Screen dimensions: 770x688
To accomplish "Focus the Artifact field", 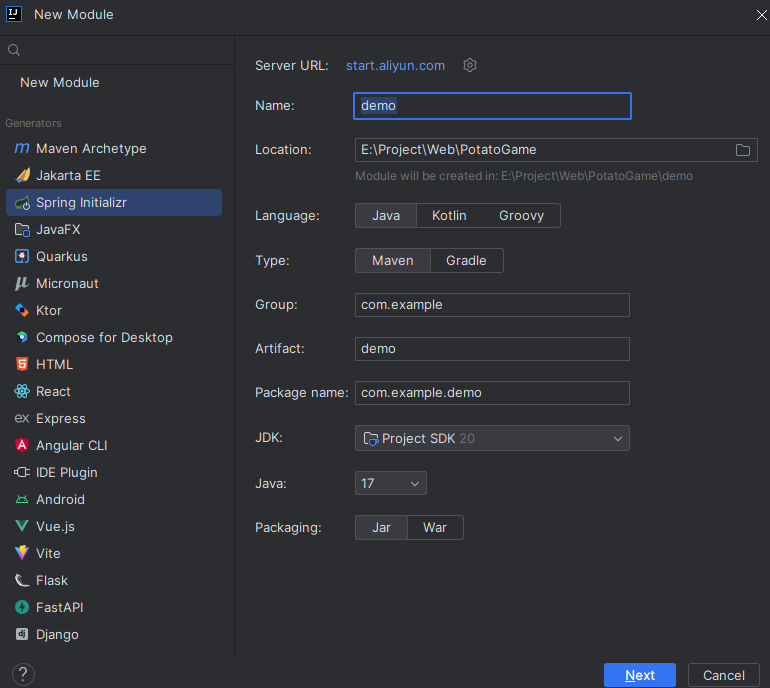I will [492, 349].
